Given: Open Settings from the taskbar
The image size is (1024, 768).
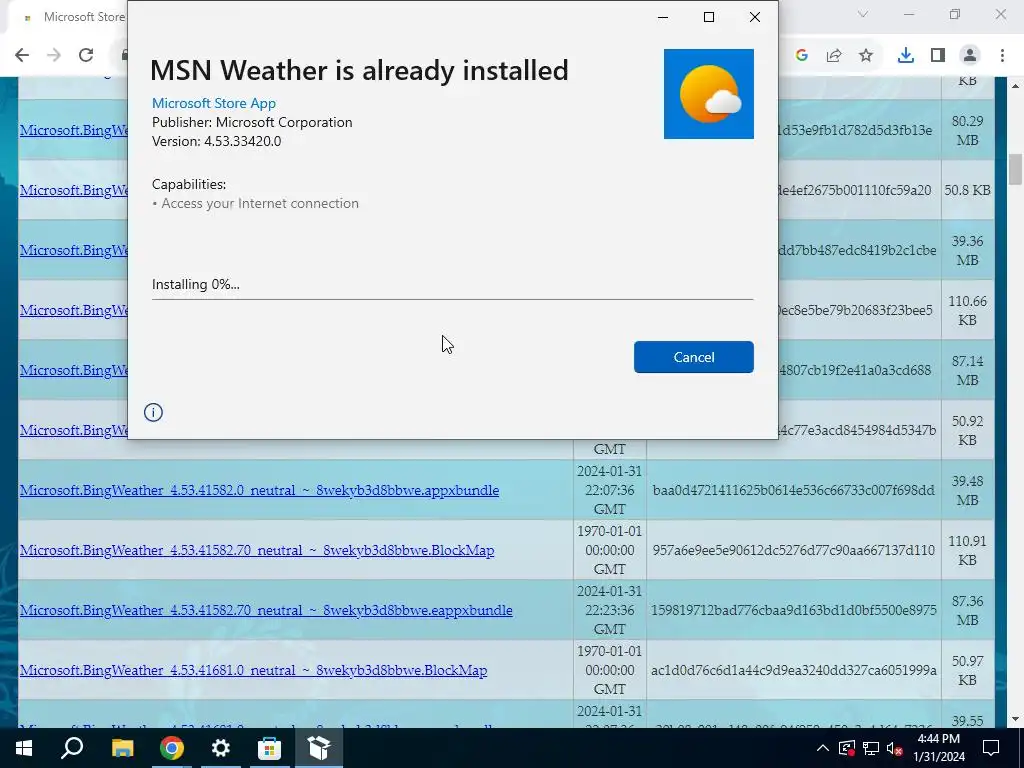Looking at the screenshot, I should point(221,748).
